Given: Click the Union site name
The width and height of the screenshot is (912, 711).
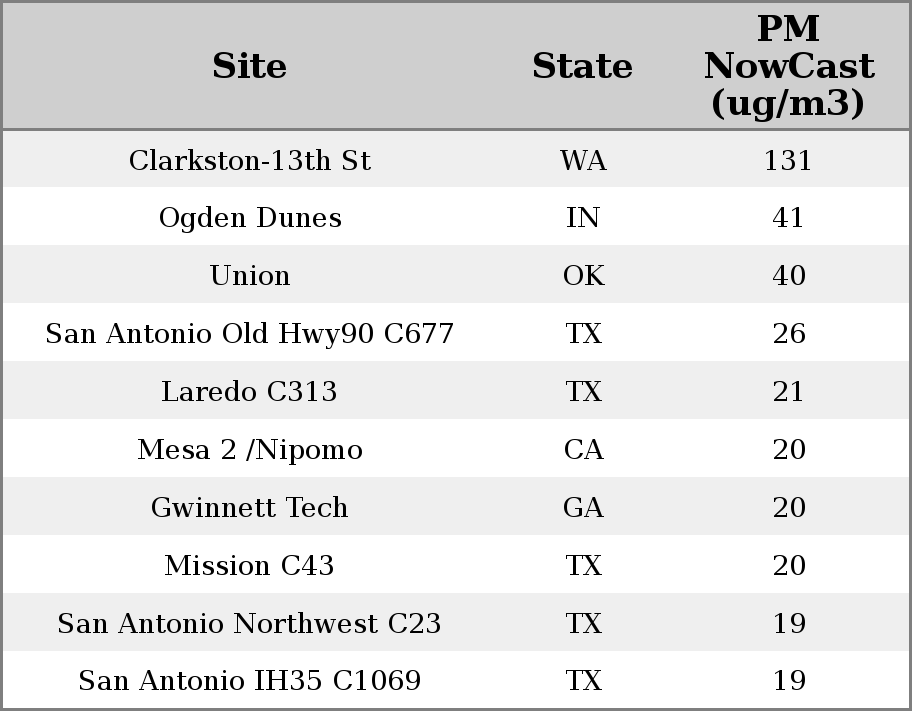Looking at the screenshot, I should 250,276.
